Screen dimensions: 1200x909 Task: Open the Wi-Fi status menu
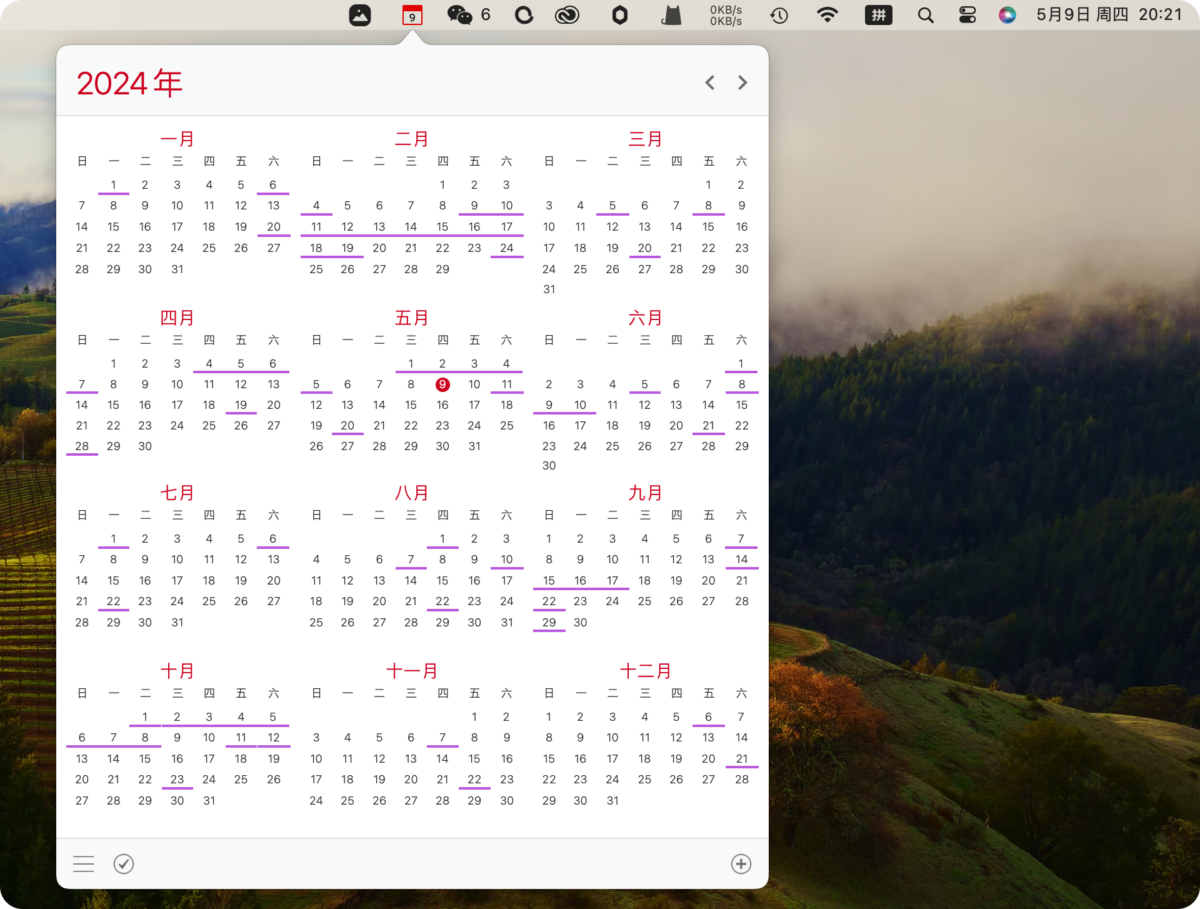827,15
